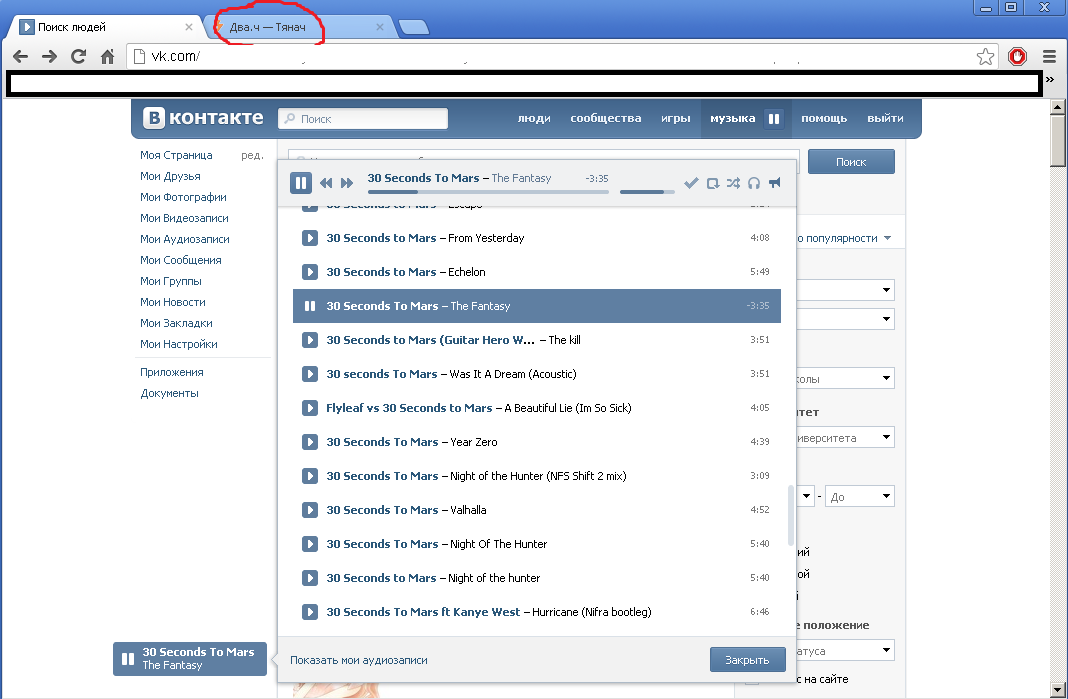This screenshot has width=1068, height=699.
Task: Open игры in the header
Action: pyautogui.click(x=676, y=119)
